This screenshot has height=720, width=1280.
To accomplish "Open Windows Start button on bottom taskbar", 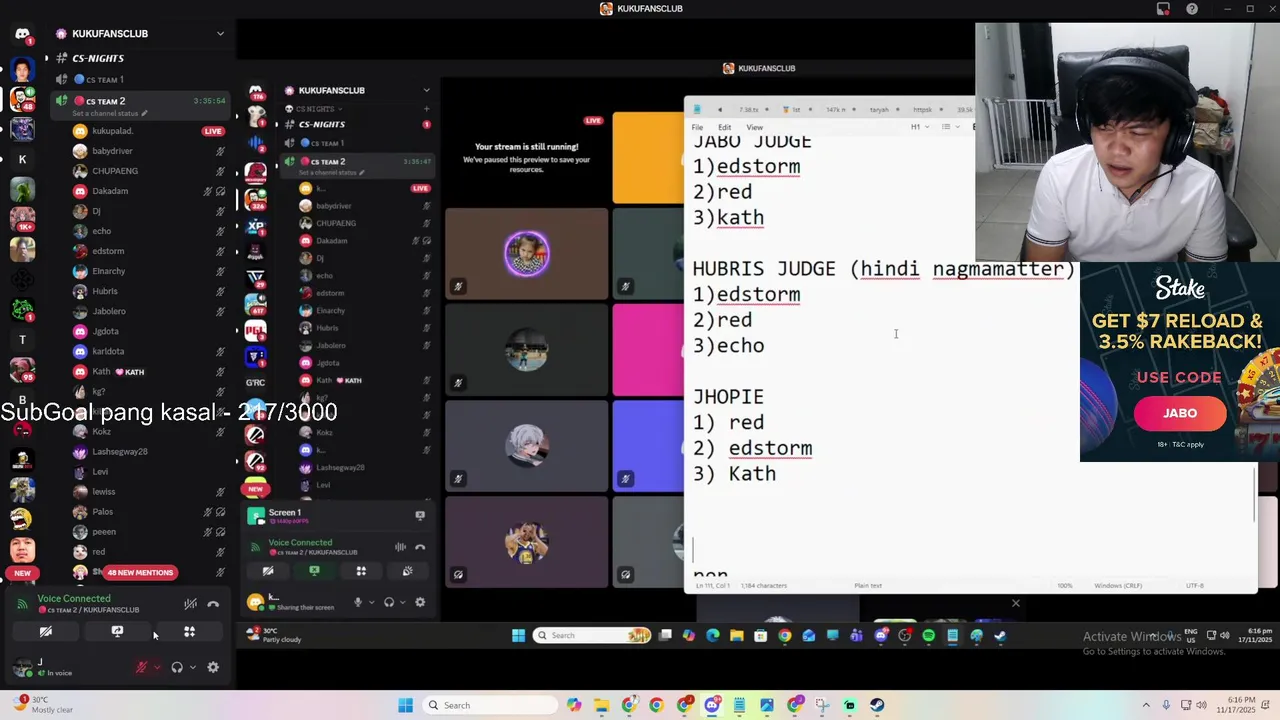I will 406,705.
